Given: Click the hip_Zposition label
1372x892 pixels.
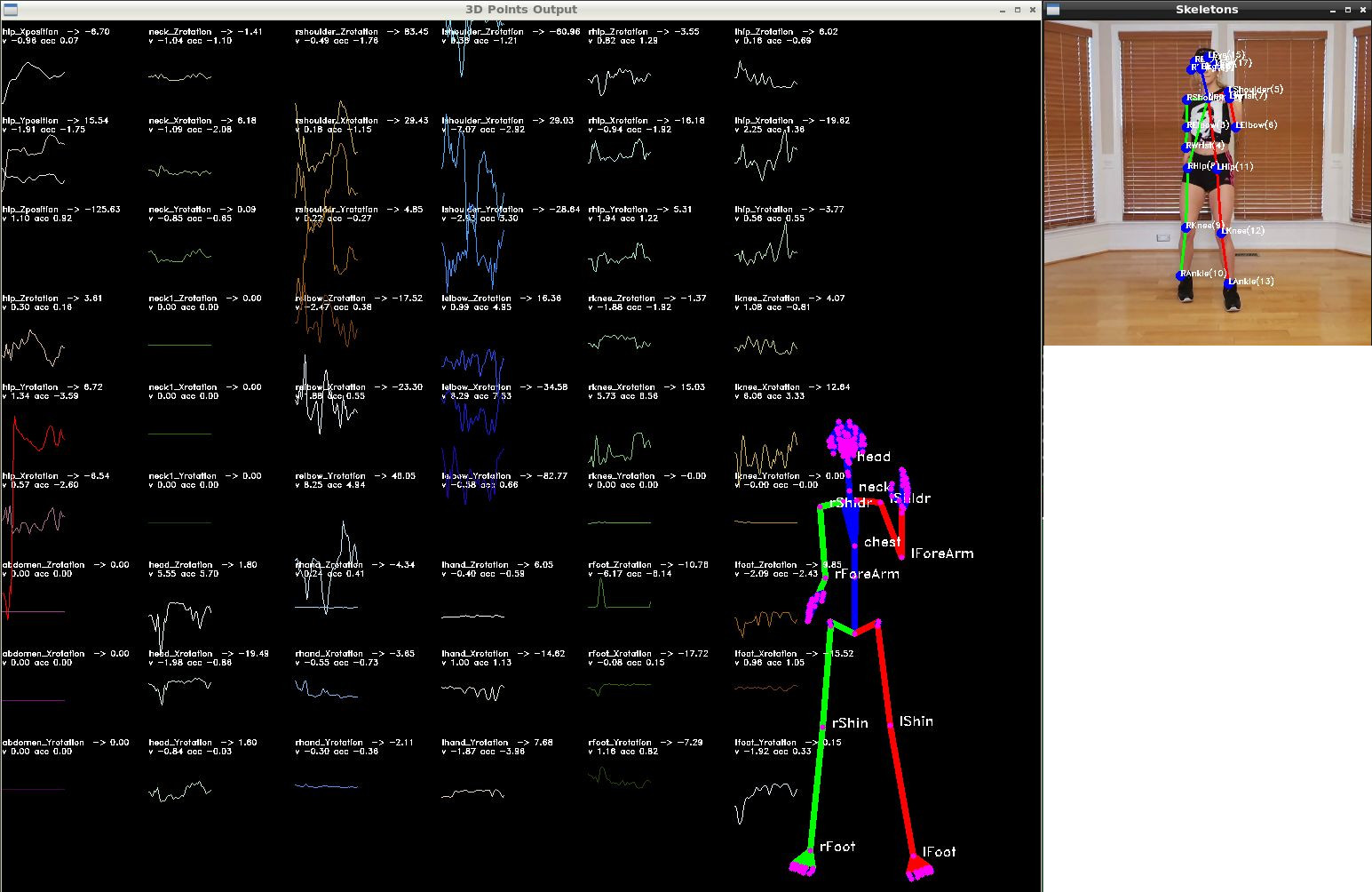Looking at the screenshot, I should pyautogui.click(x=30, y=209).
